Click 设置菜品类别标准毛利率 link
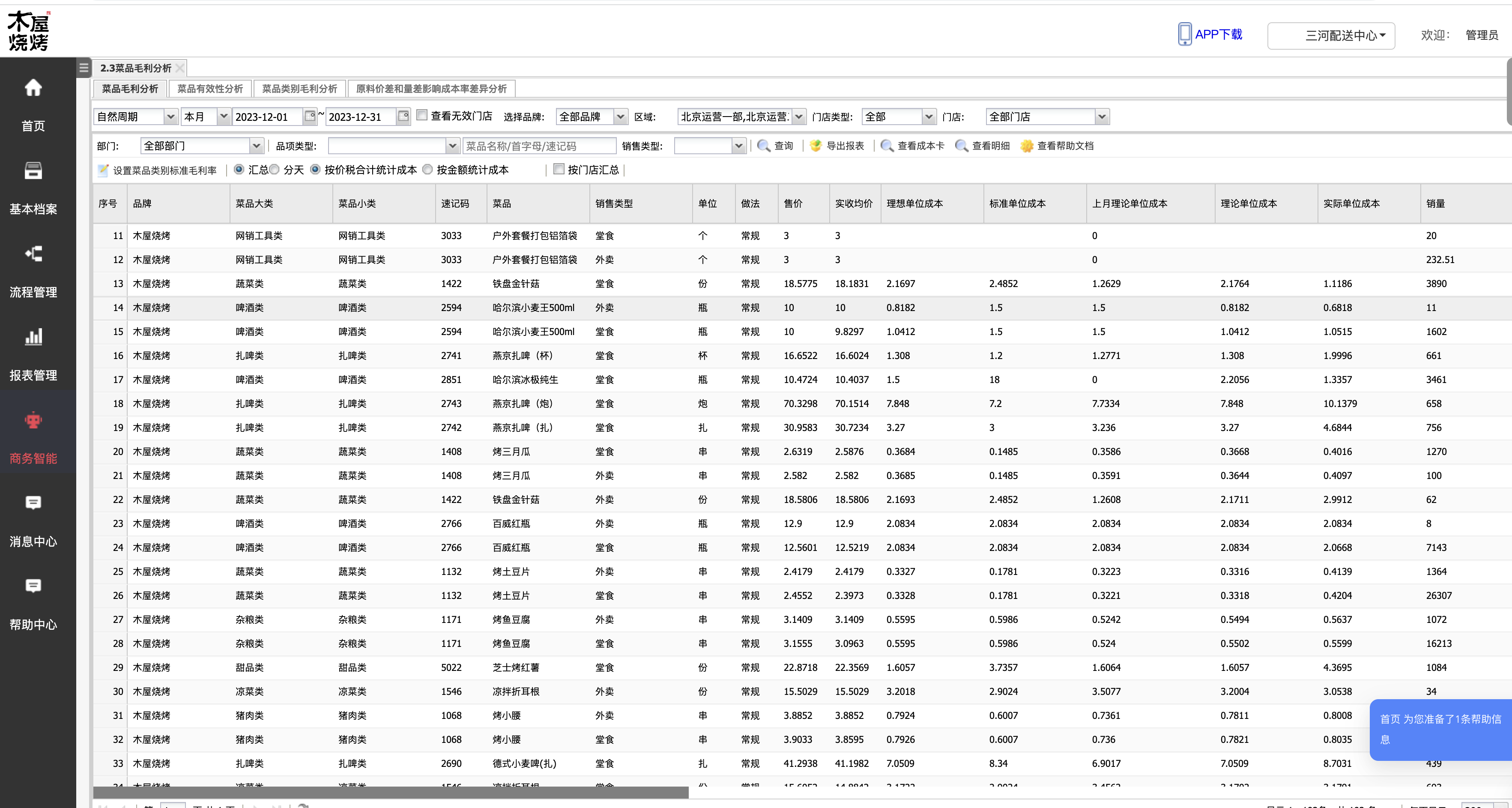Viewport: 1512px width, 808px height. [165, 170]
